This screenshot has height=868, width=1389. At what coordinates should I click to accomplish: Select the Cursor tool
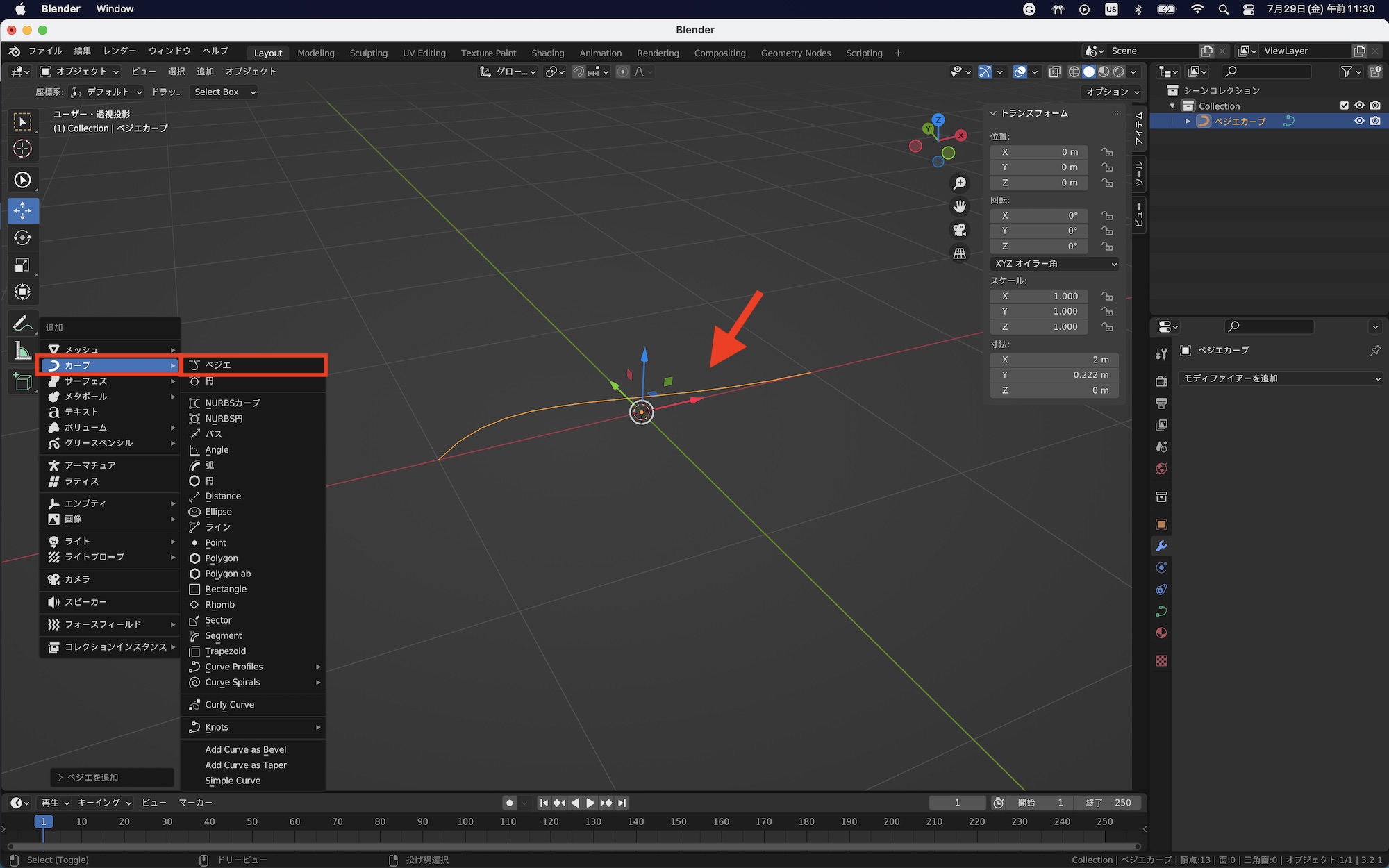pos(22,149)
